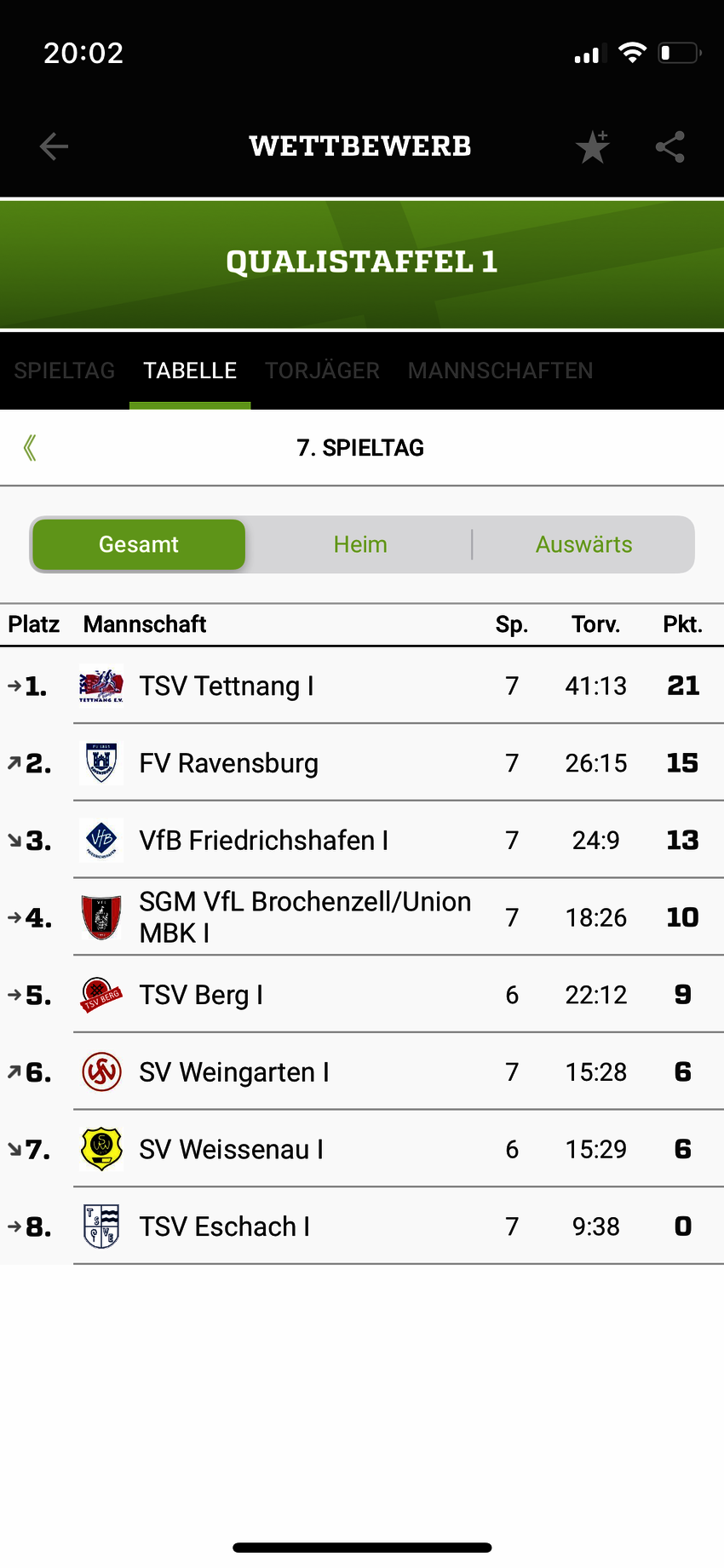Switch table to Heim view
This screenshot has height=1568, width=724.
[x=360, y=545]
